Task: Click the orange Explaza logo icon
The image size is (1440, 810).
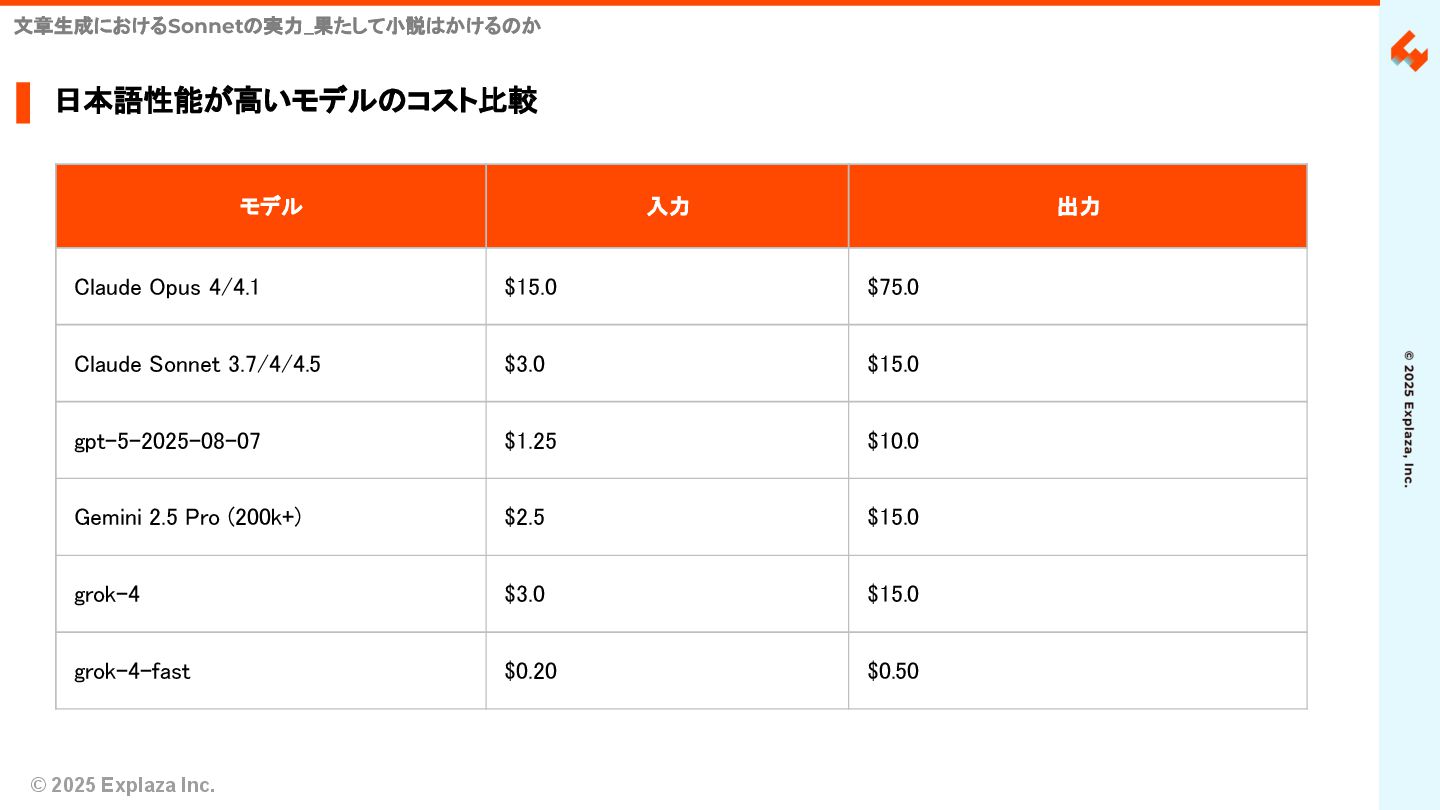Action: coord(1409,51)
